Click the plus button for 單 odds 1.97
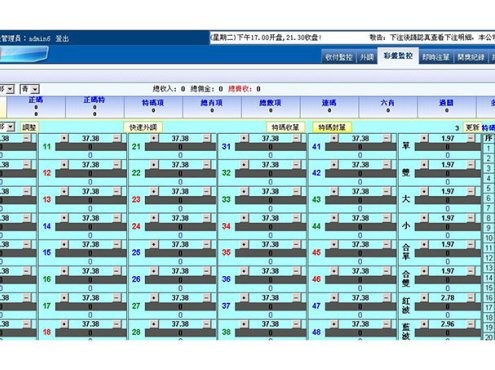The image size is (495, 370). pyautogui.click(x=424, y=138)
